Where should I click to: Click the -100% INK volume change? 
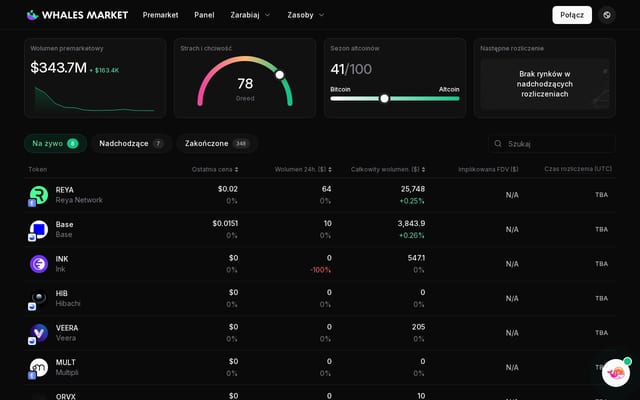(x=320, y=270)
